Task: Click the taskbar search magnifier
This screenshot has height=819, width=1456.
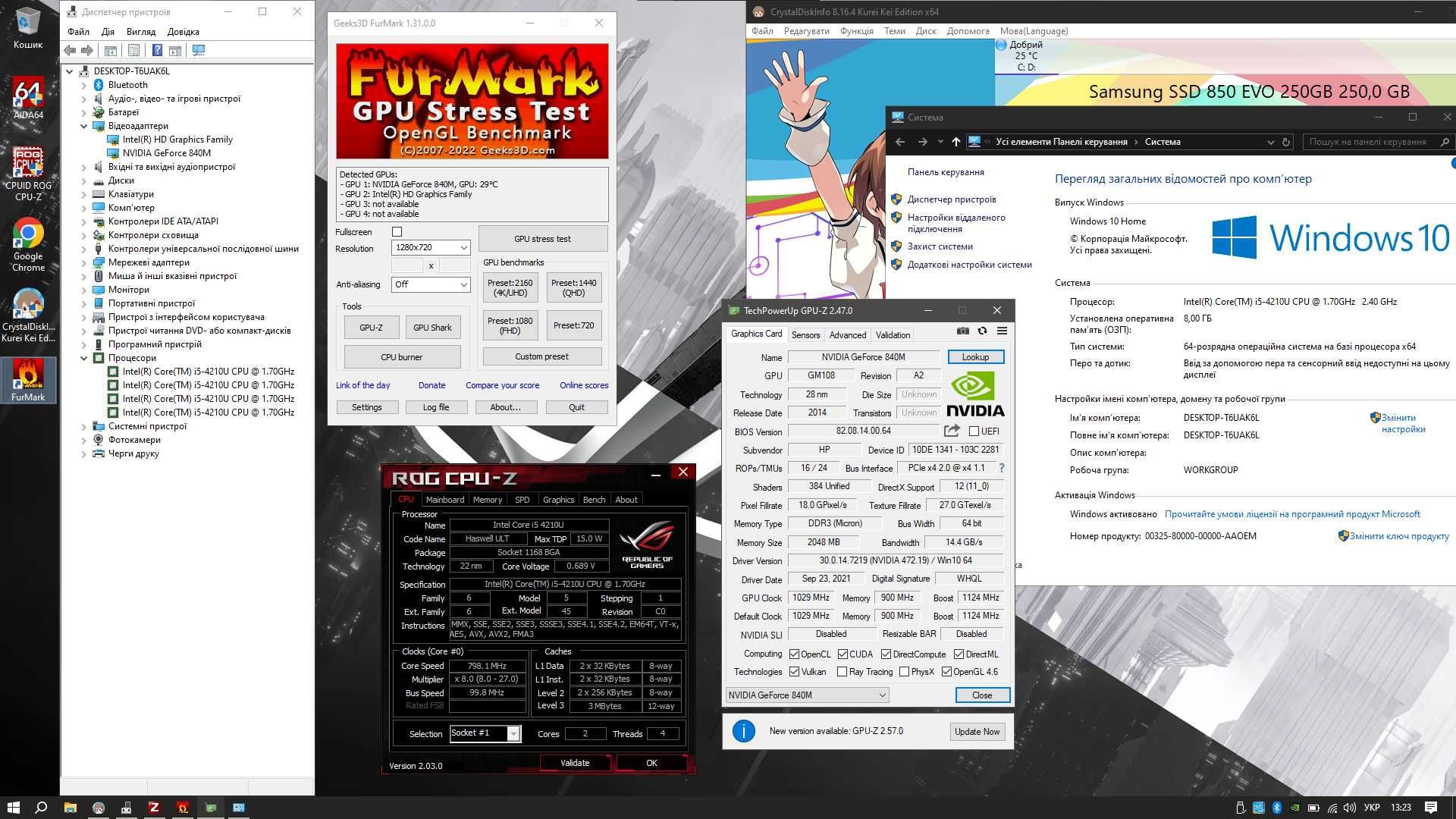Action: click(42, 808)
